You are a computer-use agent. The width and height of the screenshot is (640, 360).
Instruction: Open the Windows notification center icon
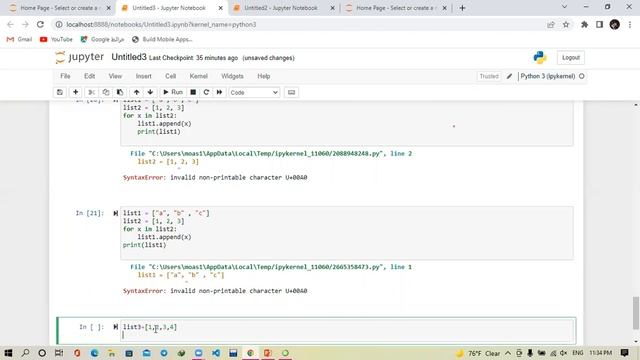click(624, 353)
